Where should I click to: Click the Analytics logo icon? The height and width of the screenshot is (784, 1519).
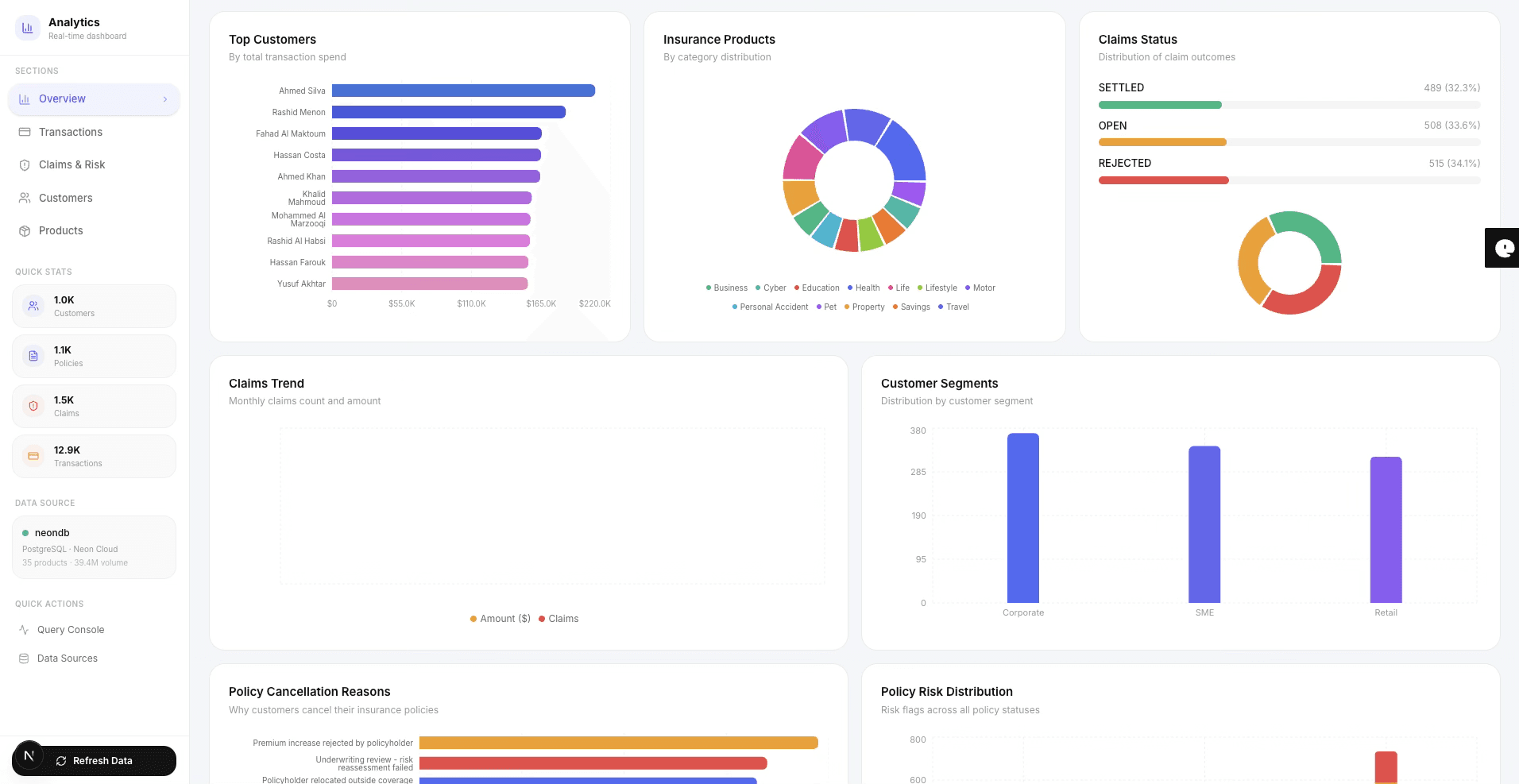[28, 28]
